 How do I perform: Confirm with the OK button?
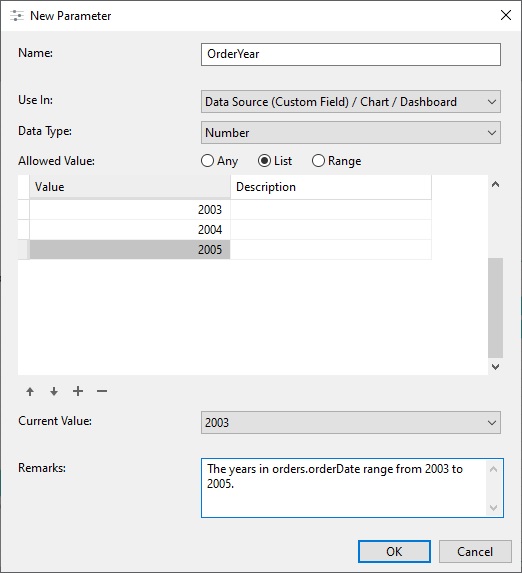[x=394, y=551]
